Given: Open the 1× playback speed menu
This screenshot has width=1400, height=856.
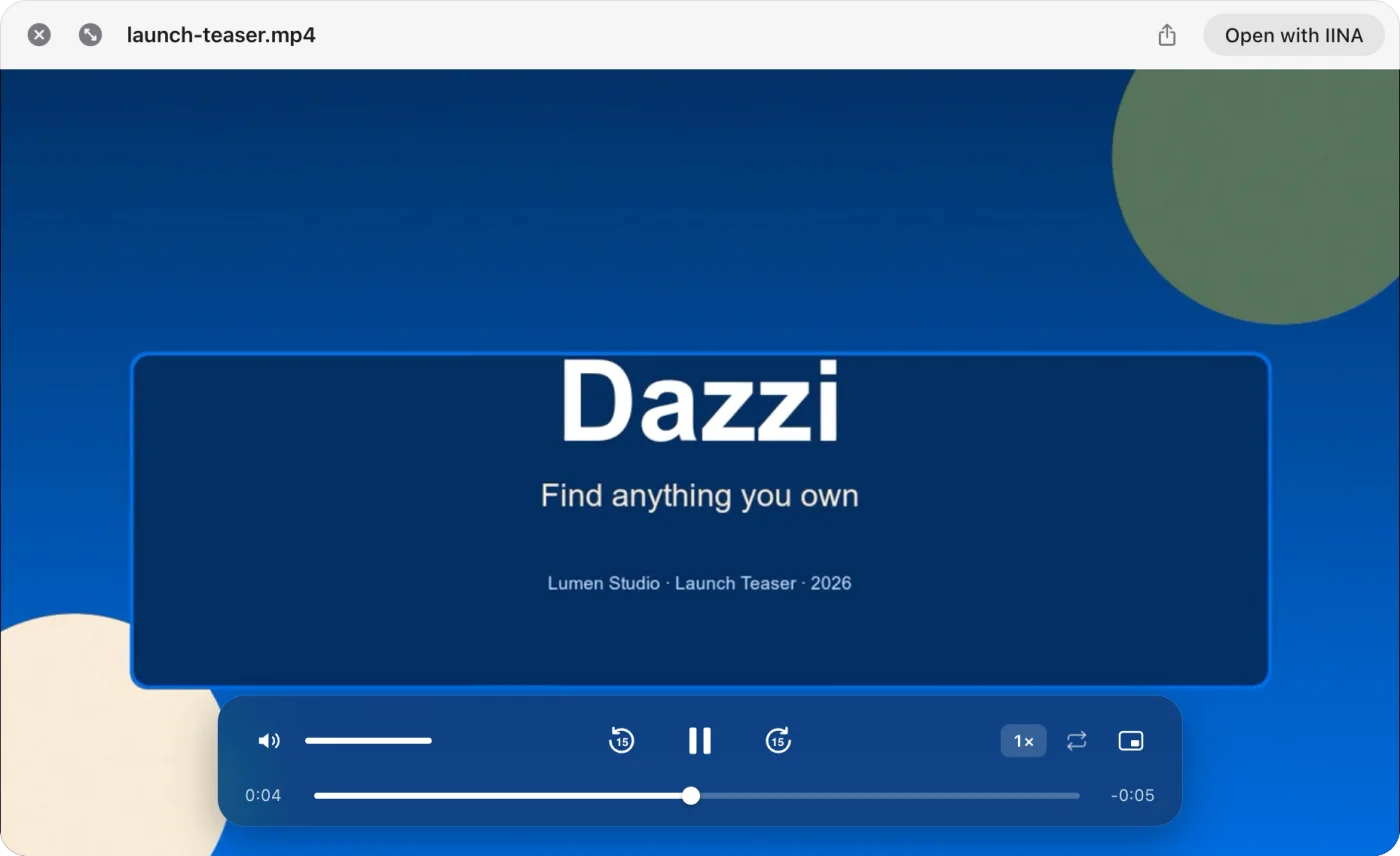Looking at the screenshot, I should pos(1024,741).
